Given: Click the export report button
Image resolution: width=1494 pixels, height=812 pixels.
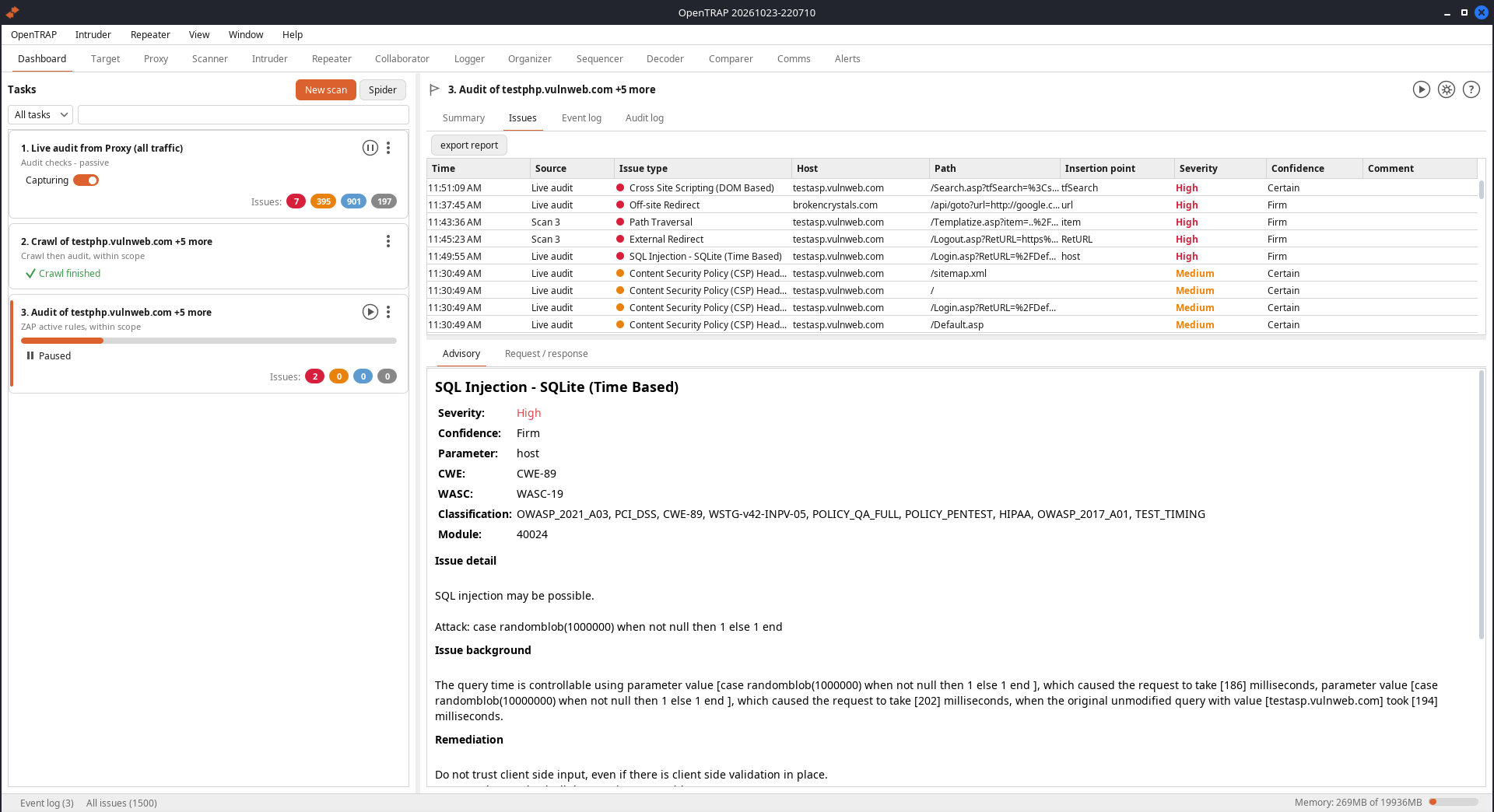Looking at the screenshot, I should (469, 145).
